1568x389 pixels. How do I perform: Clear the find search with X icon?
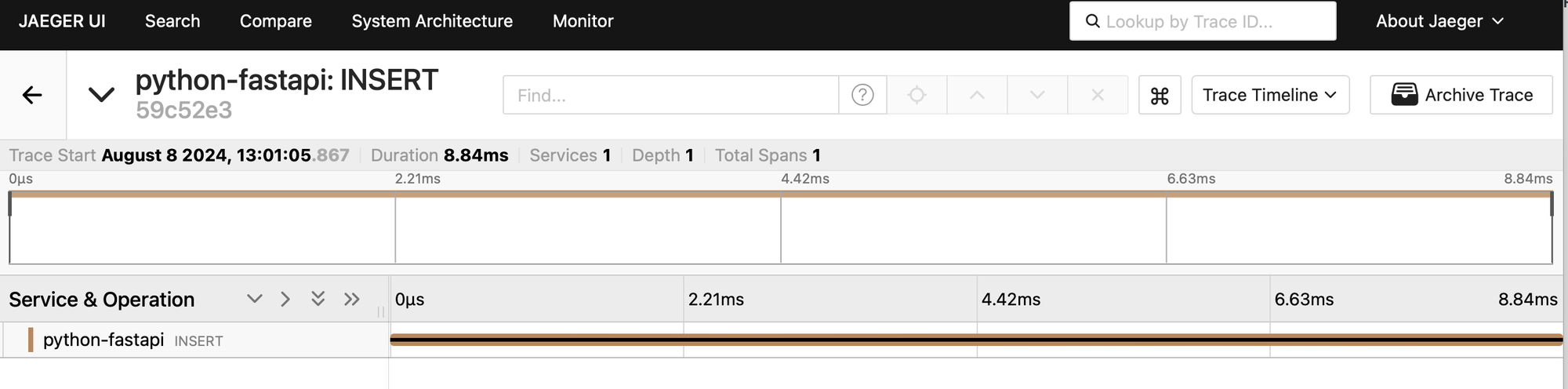coord(1098,95)
